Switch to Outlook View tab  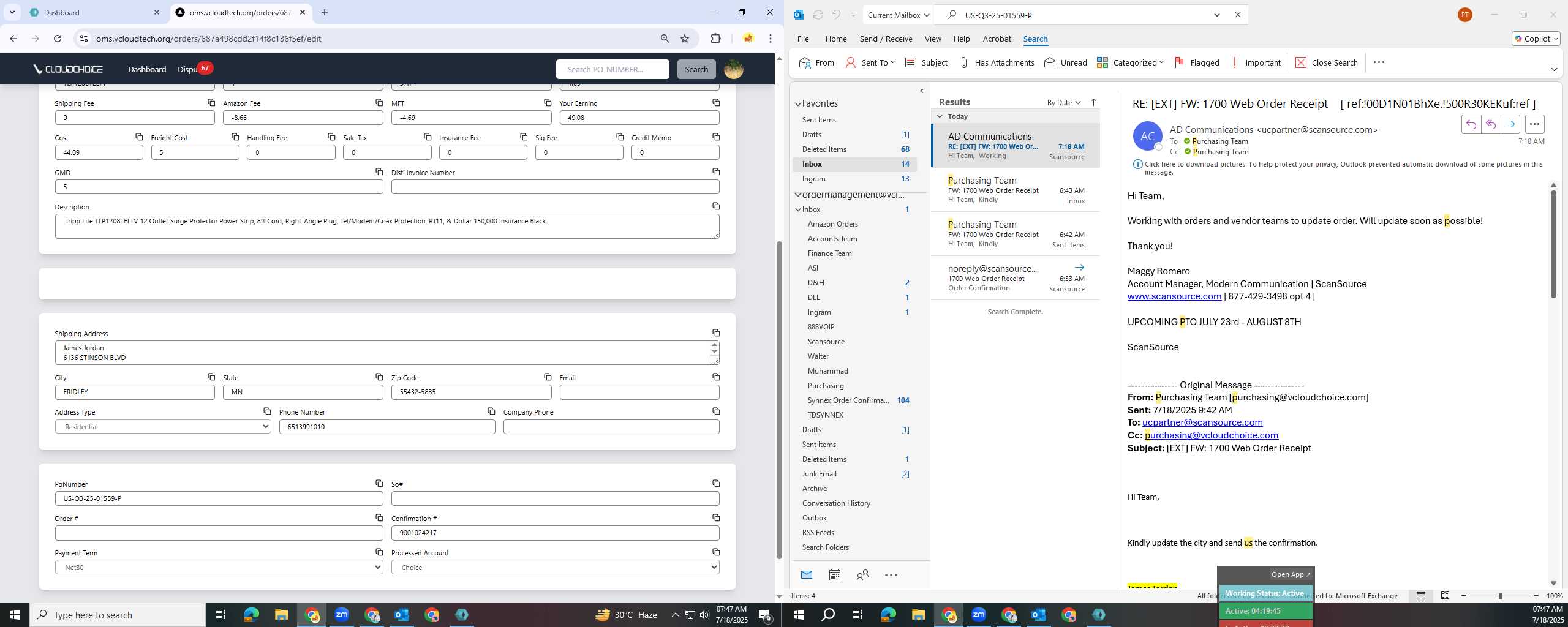[933, 39]
